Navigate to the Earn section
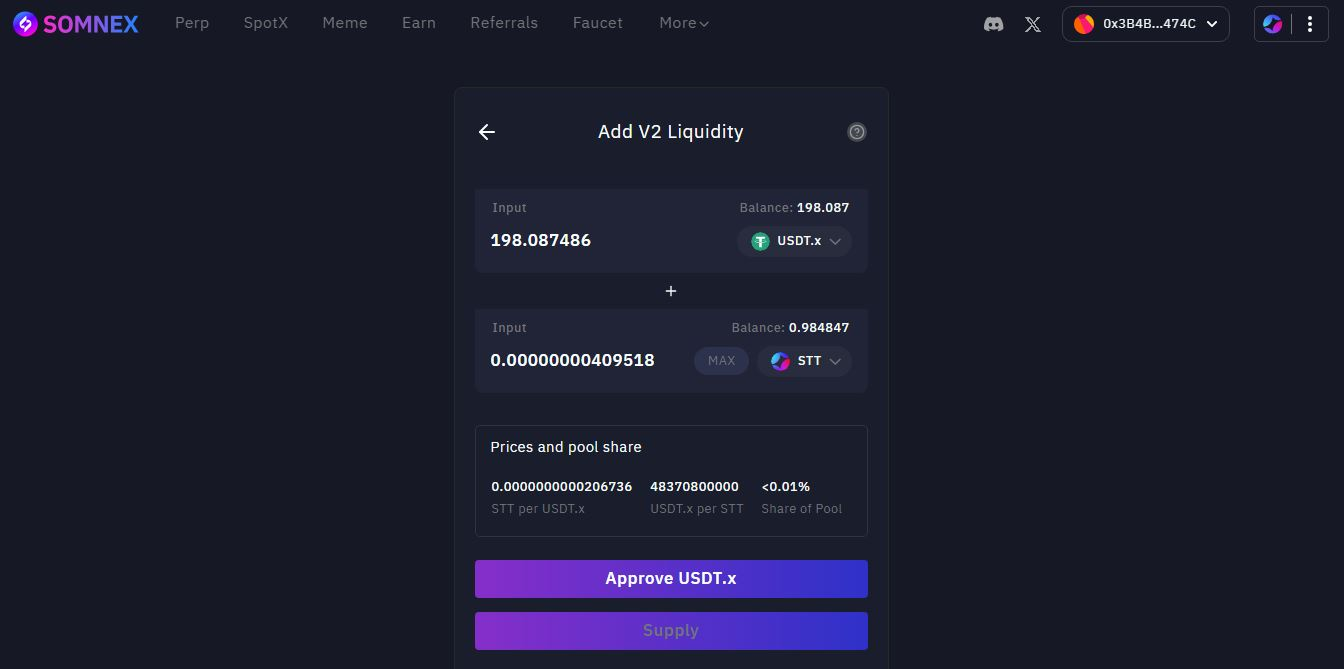Screen dimensions: 1344x669 point(419,23)
